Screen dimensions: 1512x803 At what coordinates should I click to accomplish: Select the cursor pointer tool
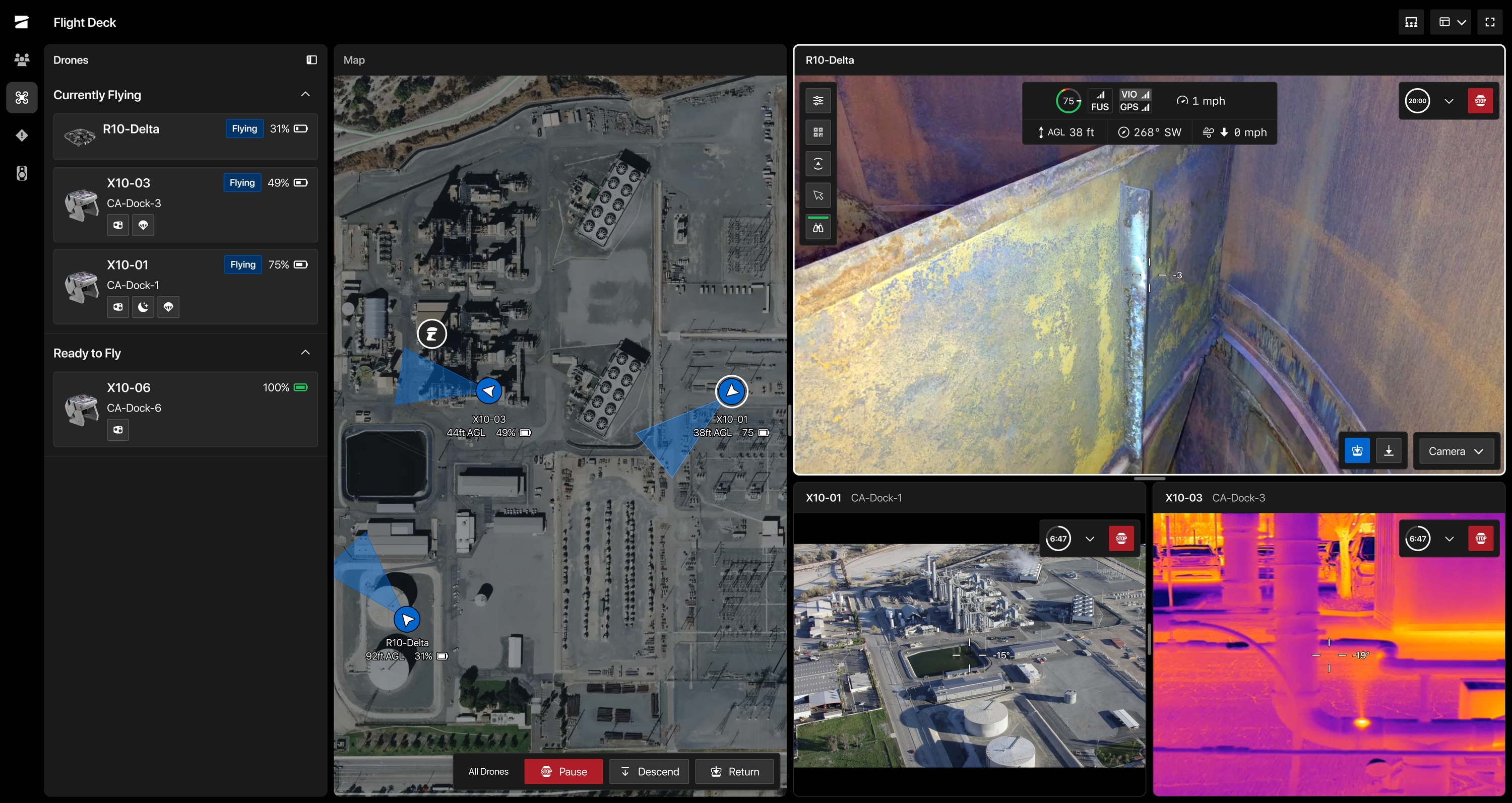(818, 195)
